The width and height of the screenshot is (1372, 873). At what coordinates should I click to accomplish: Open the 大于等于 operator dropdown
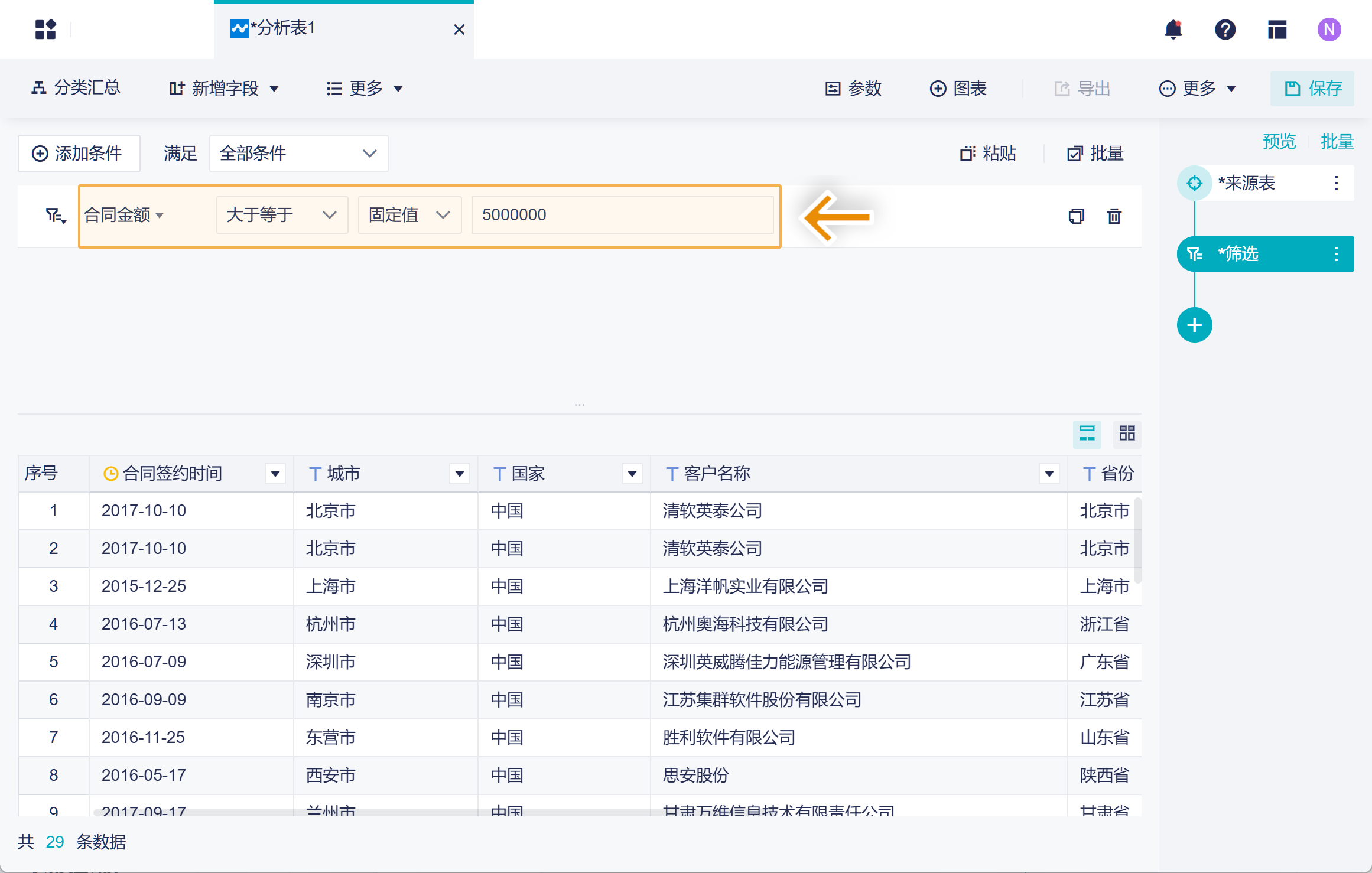[x=282, y=215]
